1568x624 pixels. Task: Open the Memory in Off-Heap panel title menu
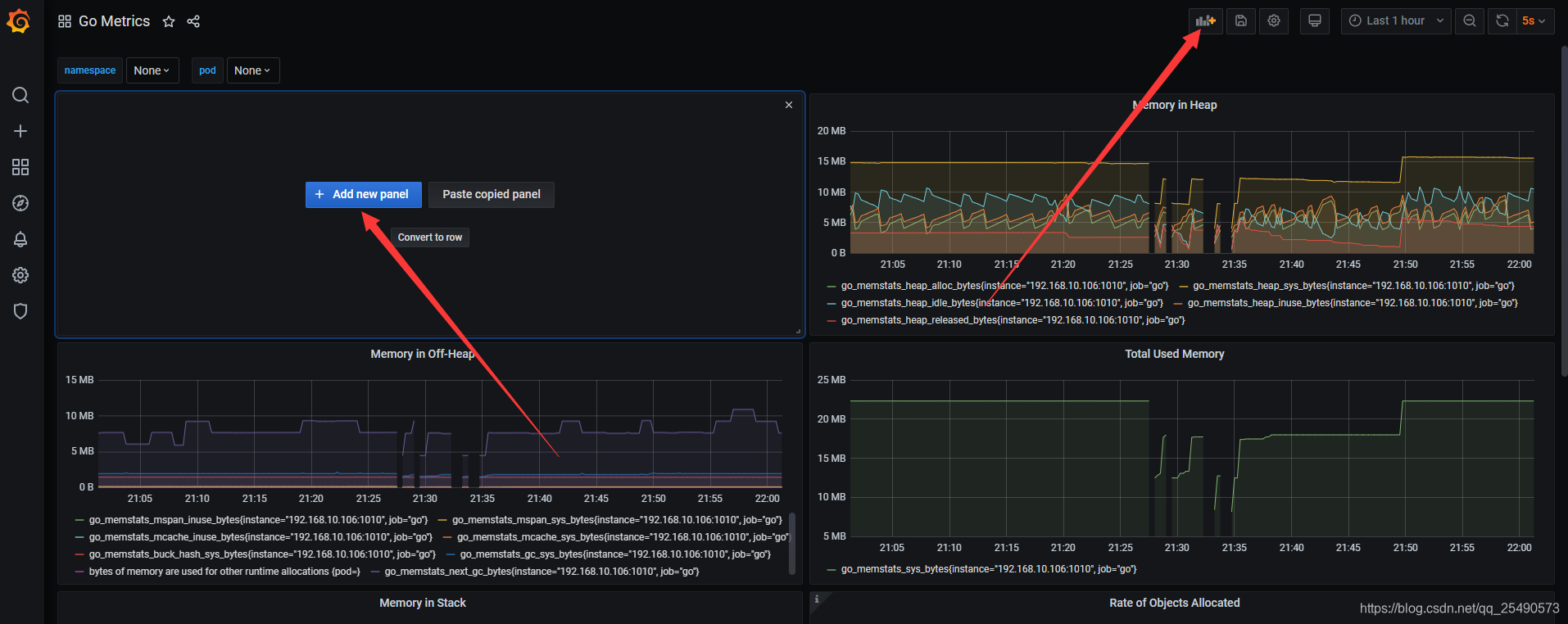click(x=423, y=354)
